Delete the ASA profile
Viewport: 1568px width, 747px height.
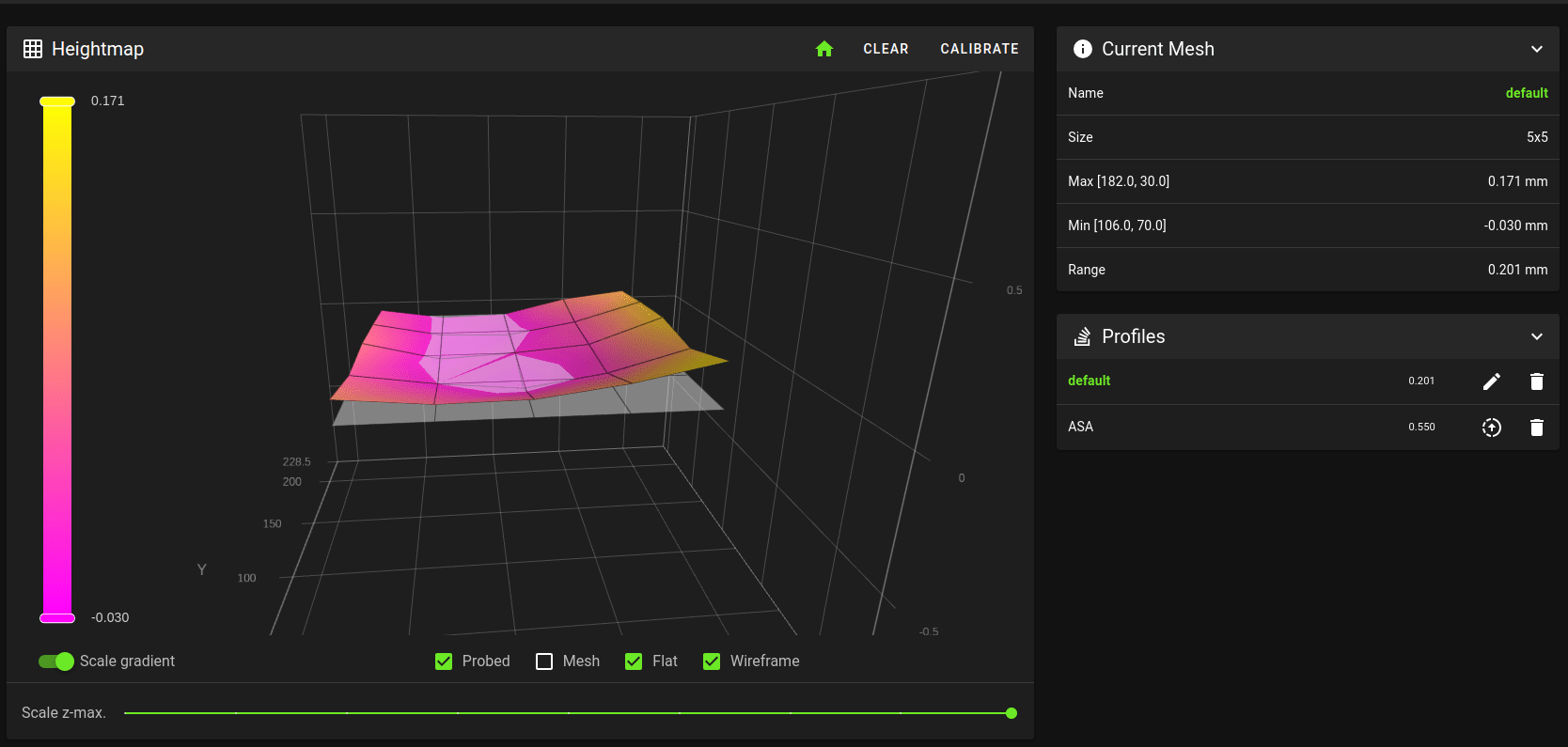coord(1537,428)
